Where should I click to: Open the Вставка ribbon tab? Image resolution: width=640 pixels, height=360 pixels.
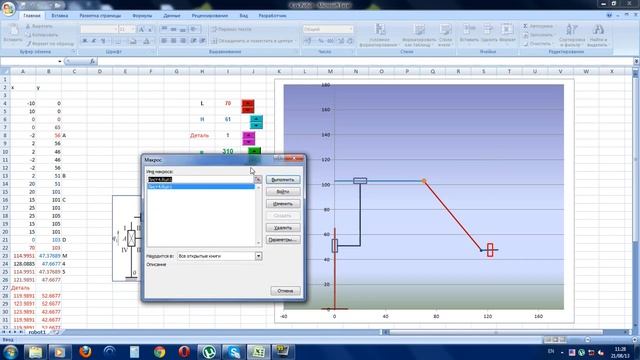(x=60, y=16)
